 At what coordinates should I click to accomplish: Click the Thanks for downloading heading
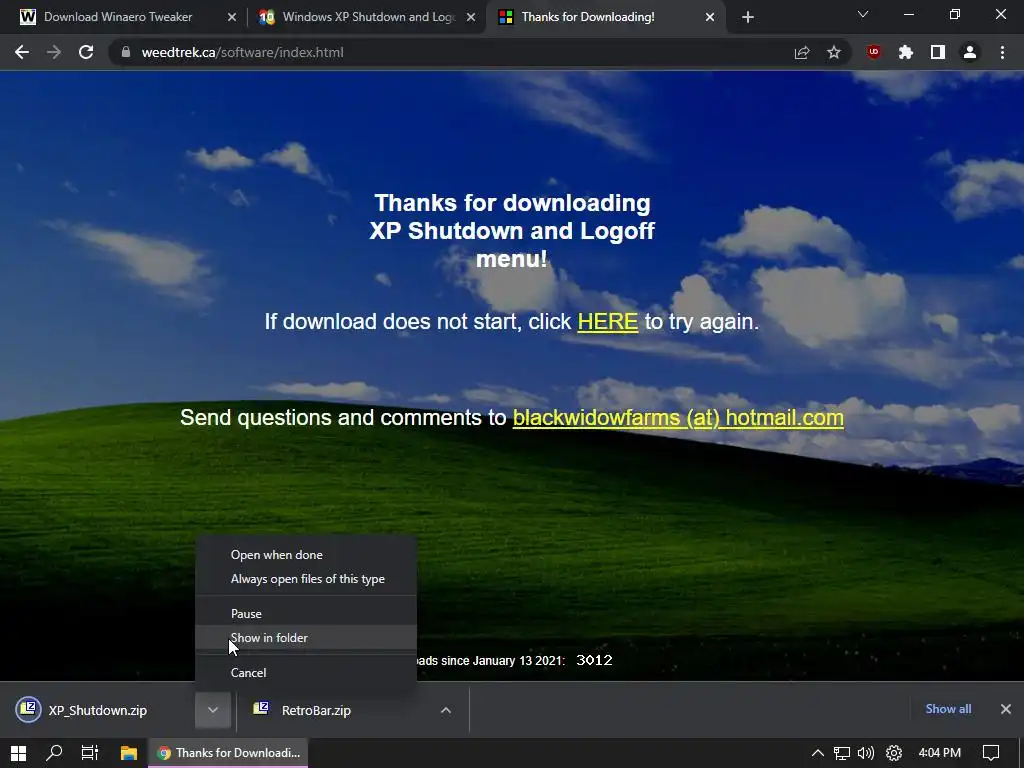coord(512,231)
